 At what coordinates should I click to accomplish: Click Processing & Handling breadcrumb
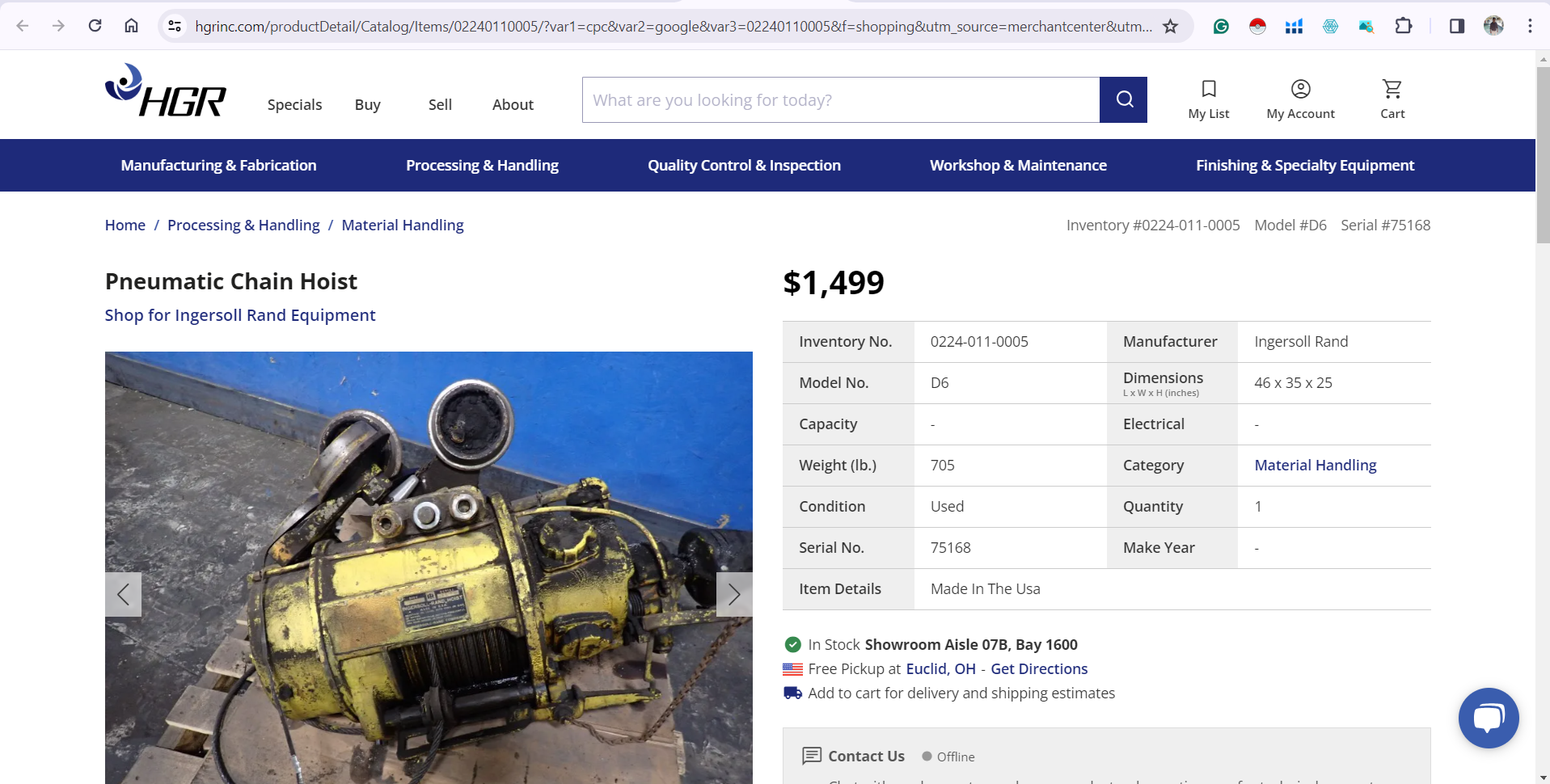pyautogui.click(x=243, y=225)
